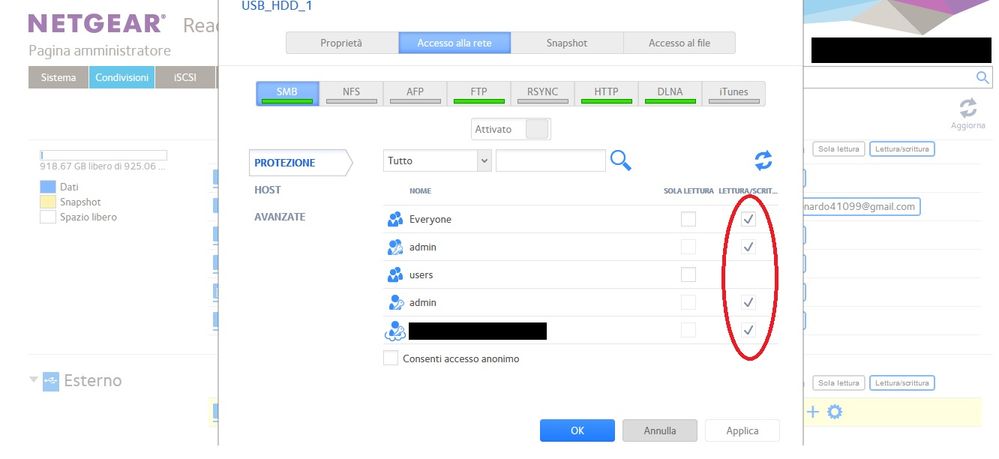The height and width of the screenshot is (459, 999).
Task: Select the HTTP protocol tab
Action: (x=606, y=94)
